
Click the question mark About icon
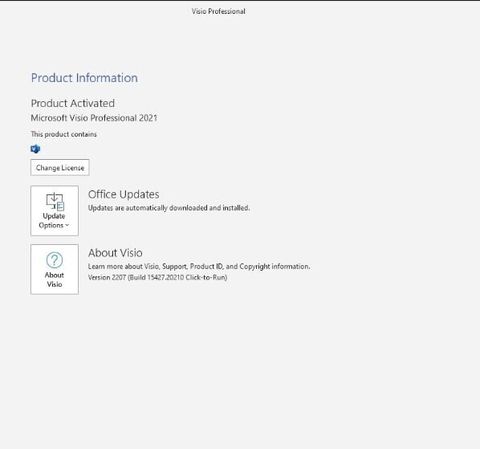tap(54, 260)
